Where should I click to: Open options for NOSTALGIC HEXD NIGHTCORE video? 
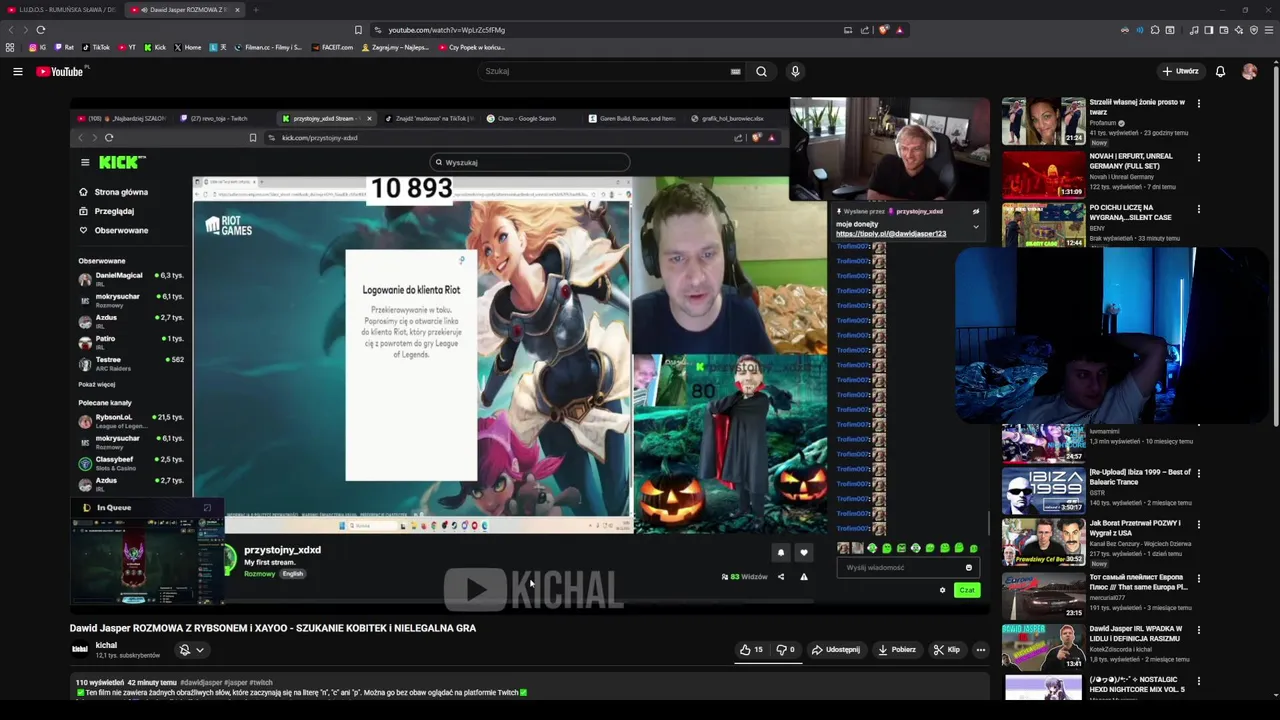point(1198,681)
